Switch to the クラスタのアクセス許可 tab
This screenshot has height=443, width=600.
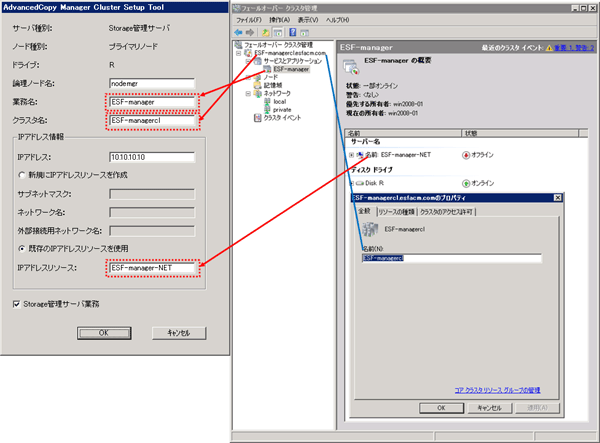446,212
